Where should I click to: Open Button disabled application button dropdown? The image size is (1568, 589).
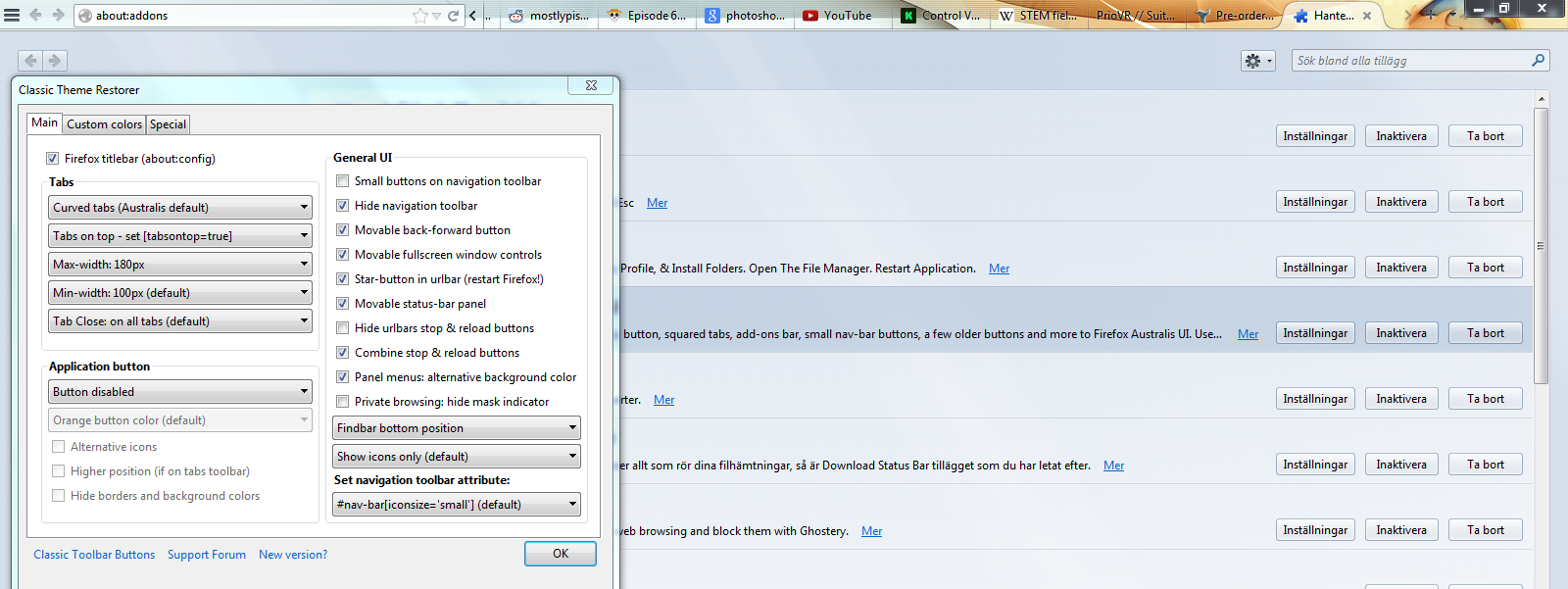click(180, 392)
